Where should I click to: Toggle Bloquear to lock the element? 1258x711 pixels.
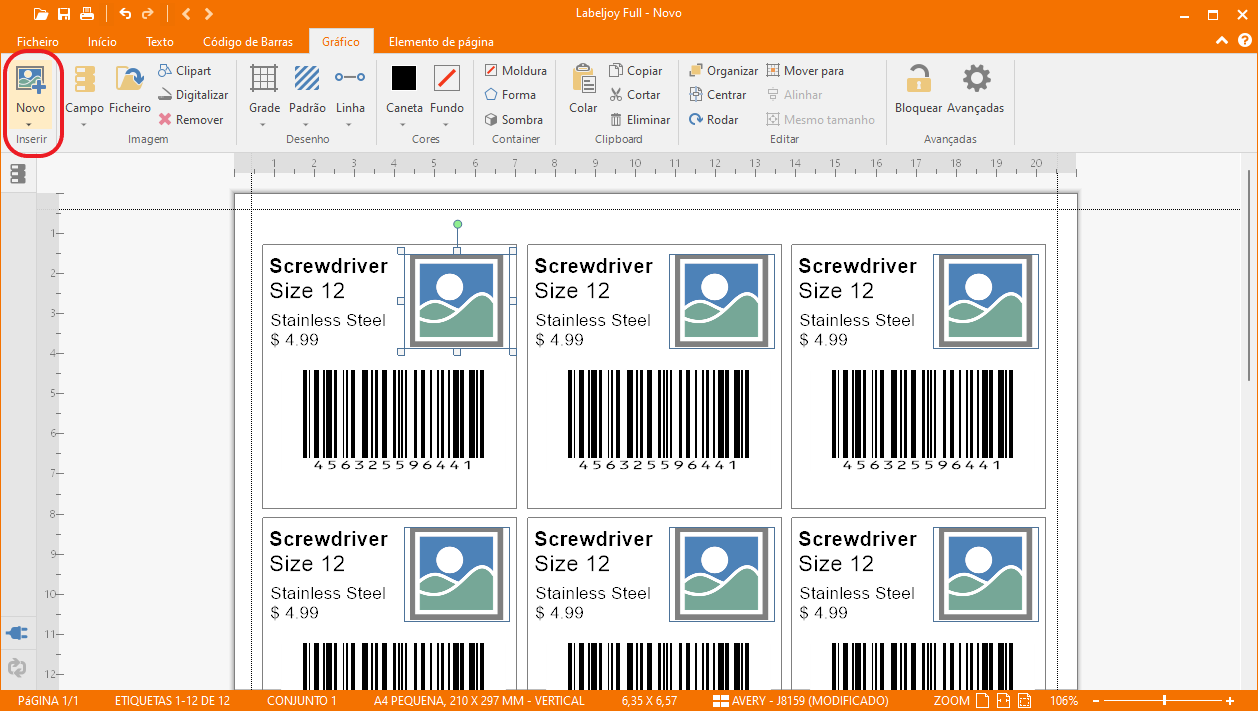[x=918, y=90]
